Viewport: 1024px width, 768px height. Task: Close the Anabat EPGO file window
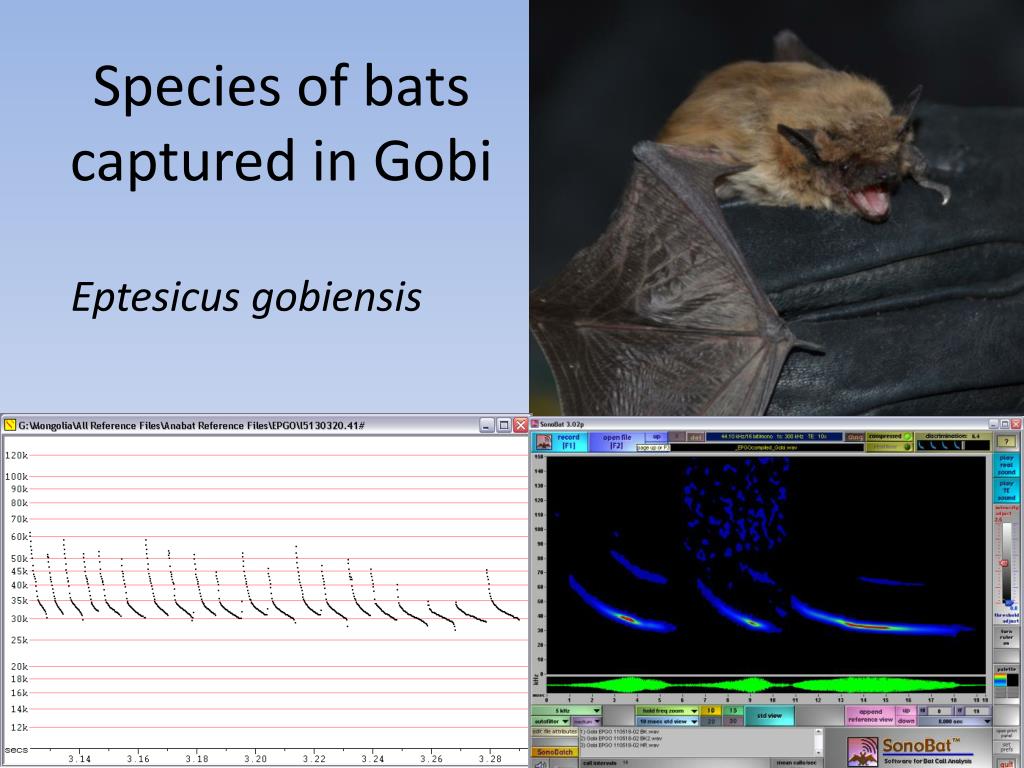pyautogui.click(x=520, y=425)
